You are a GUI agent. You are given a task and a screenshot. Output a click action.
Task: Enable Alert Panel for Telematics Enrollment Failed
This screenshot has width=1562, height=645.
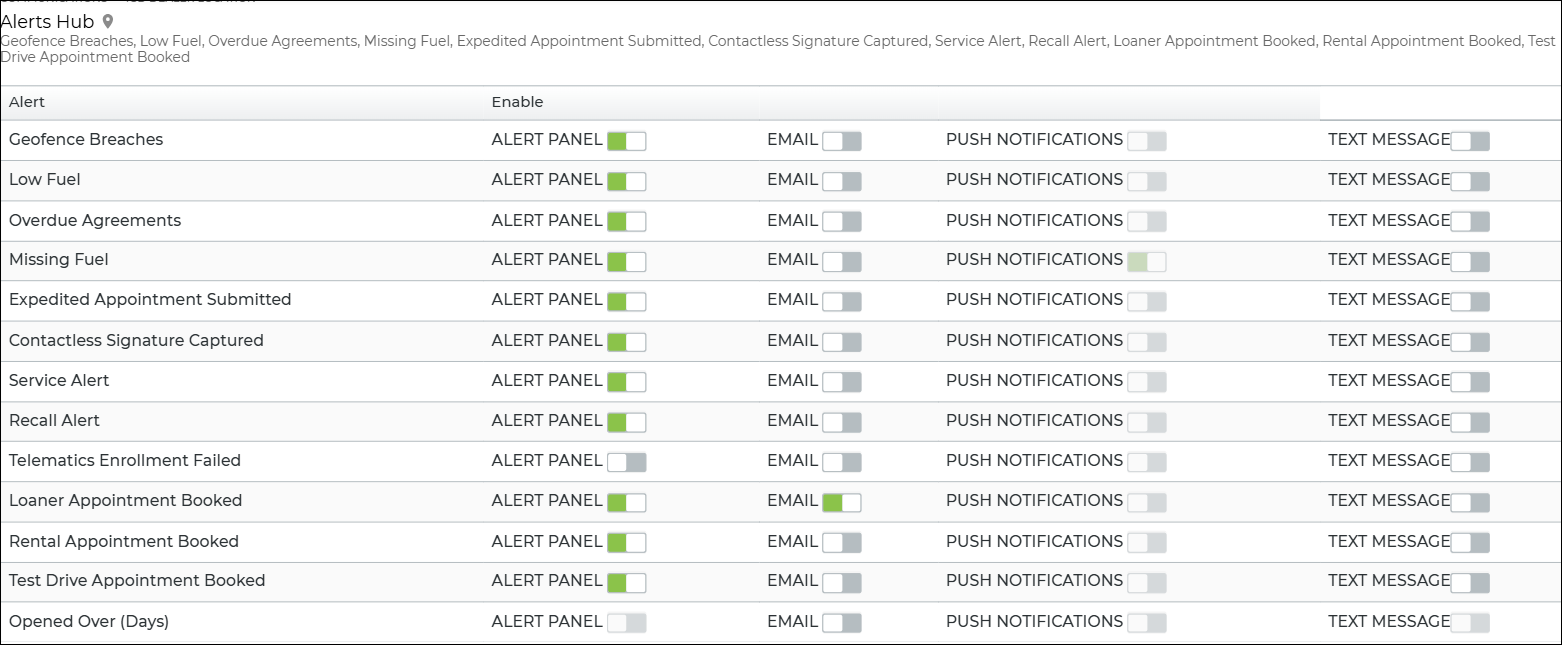[x=626, y=462]
